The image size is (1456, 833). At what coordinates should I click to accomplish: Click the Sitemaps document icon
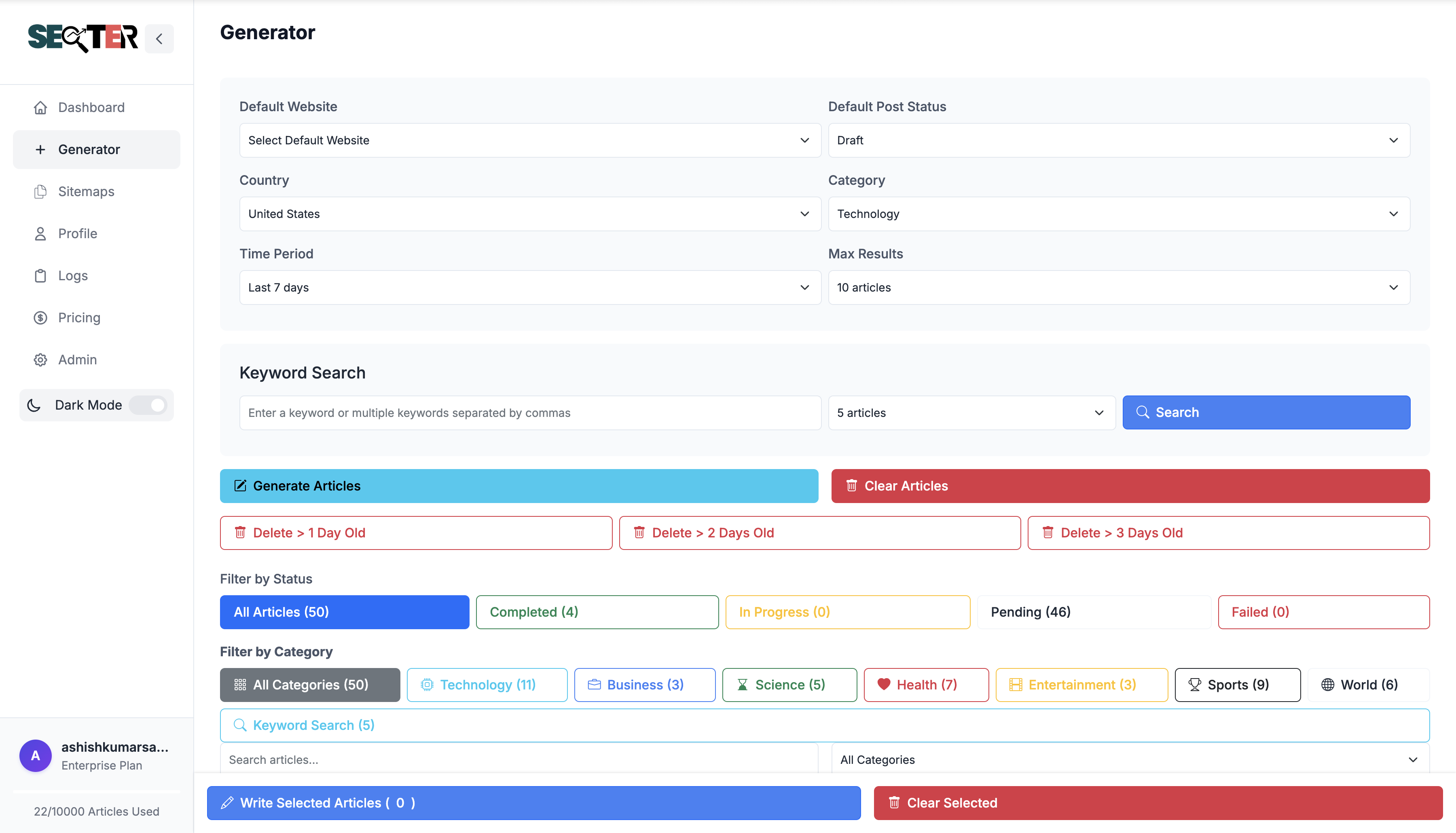(x=40, y=192)
